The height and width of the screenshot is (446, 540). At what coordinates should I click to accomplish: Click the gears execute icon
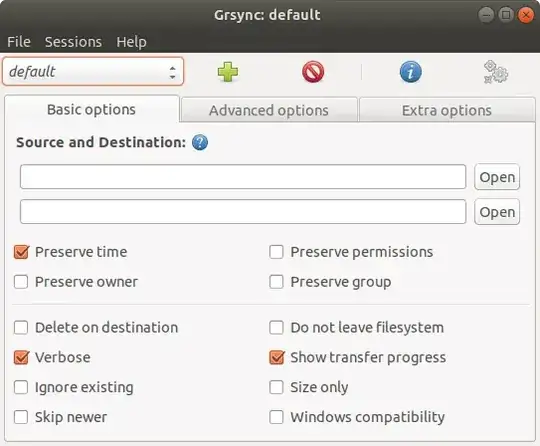point(496,72)
